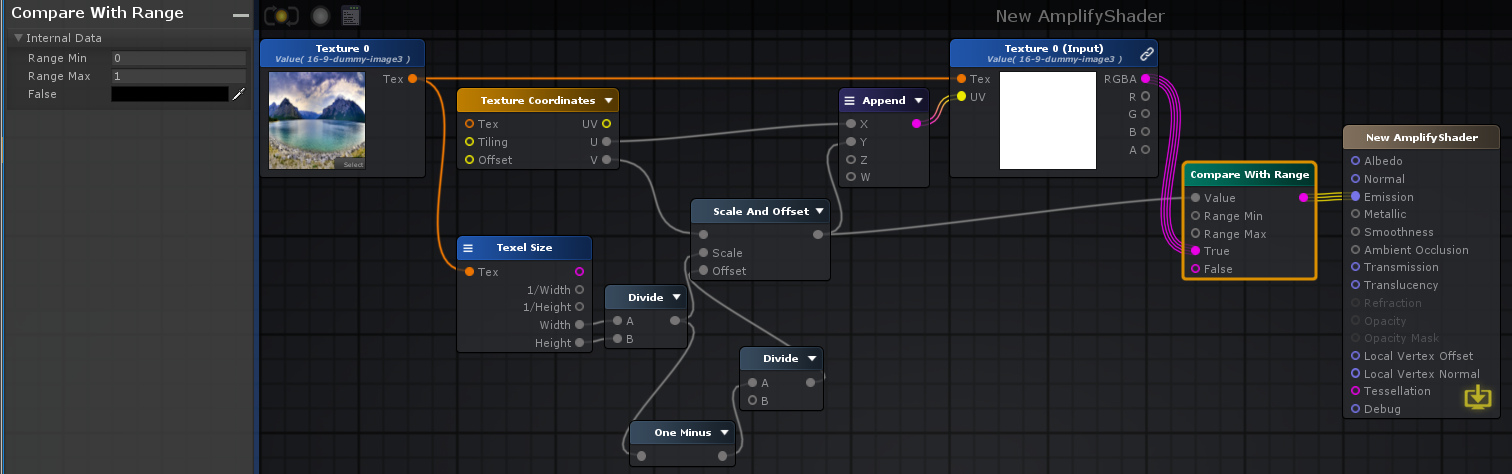Click the Range Max input field
Viewport: 1512px width, 474px height.
point(179,76)
